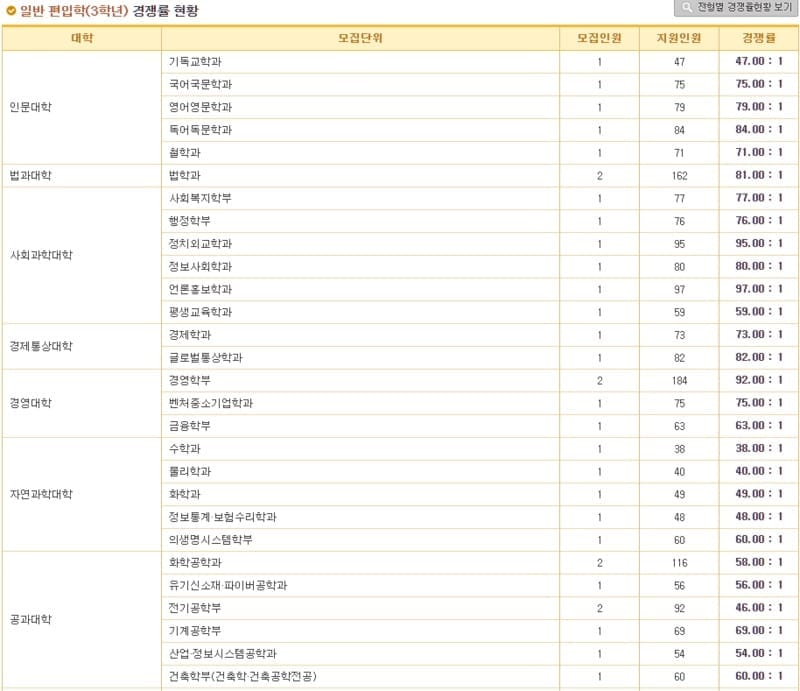Click the magnifier icon on the 전형별 경쟁률현황 보기 button
The width and height of the screenshot is (800, 691).
[687, 7]
